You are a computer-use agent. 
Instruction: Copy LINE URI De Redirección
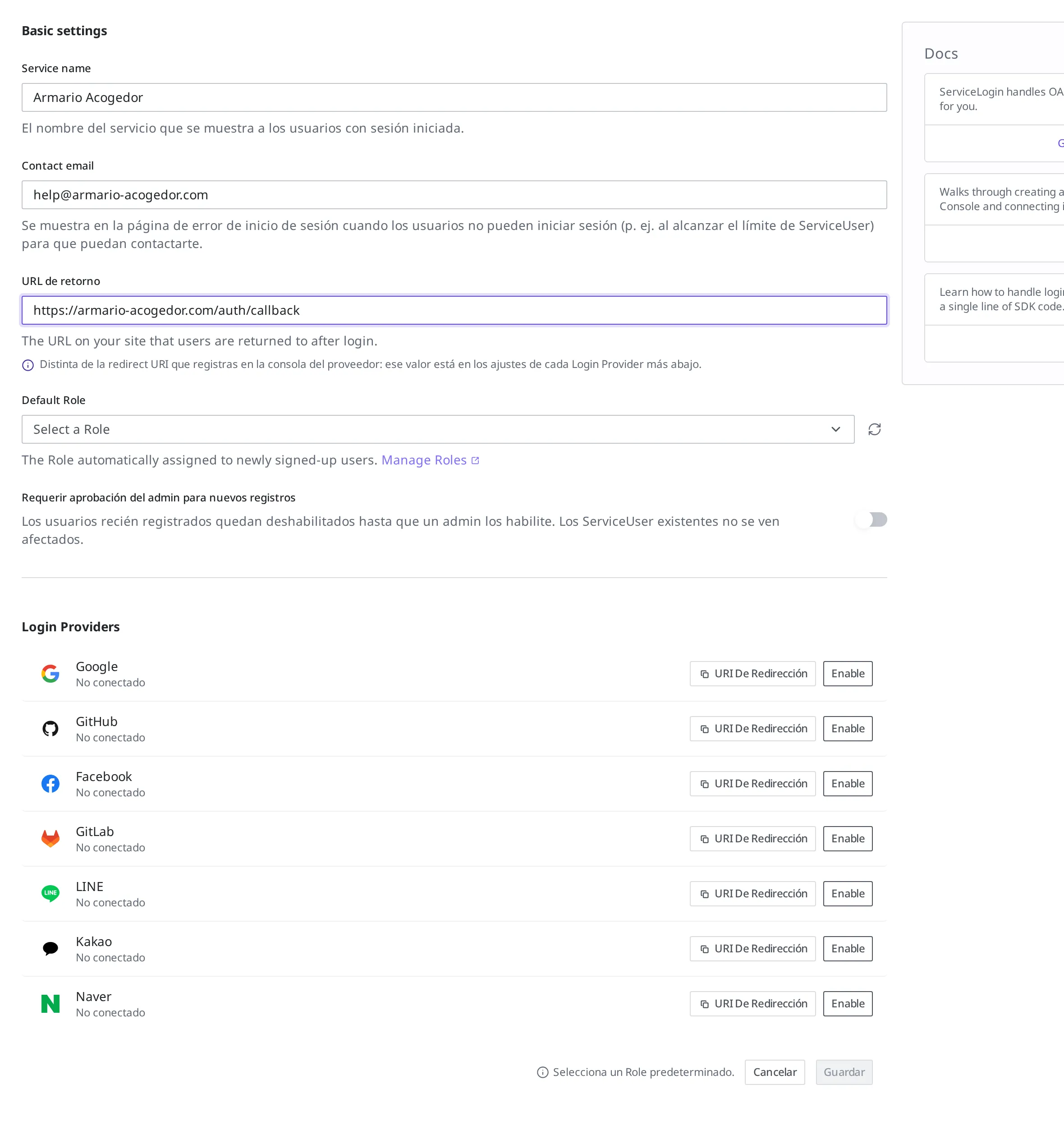[752, 894]
